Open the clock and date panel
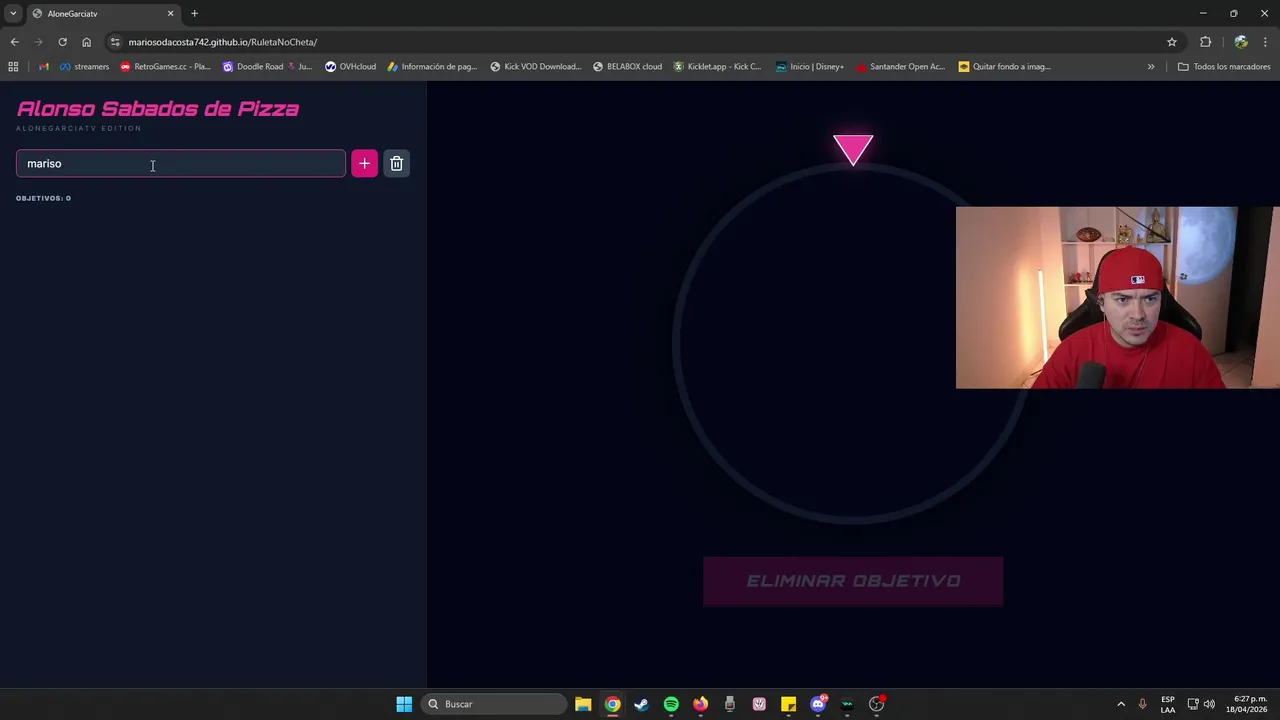The image size is (1280, 720). pyautogui.click(x=1245, y=704)
